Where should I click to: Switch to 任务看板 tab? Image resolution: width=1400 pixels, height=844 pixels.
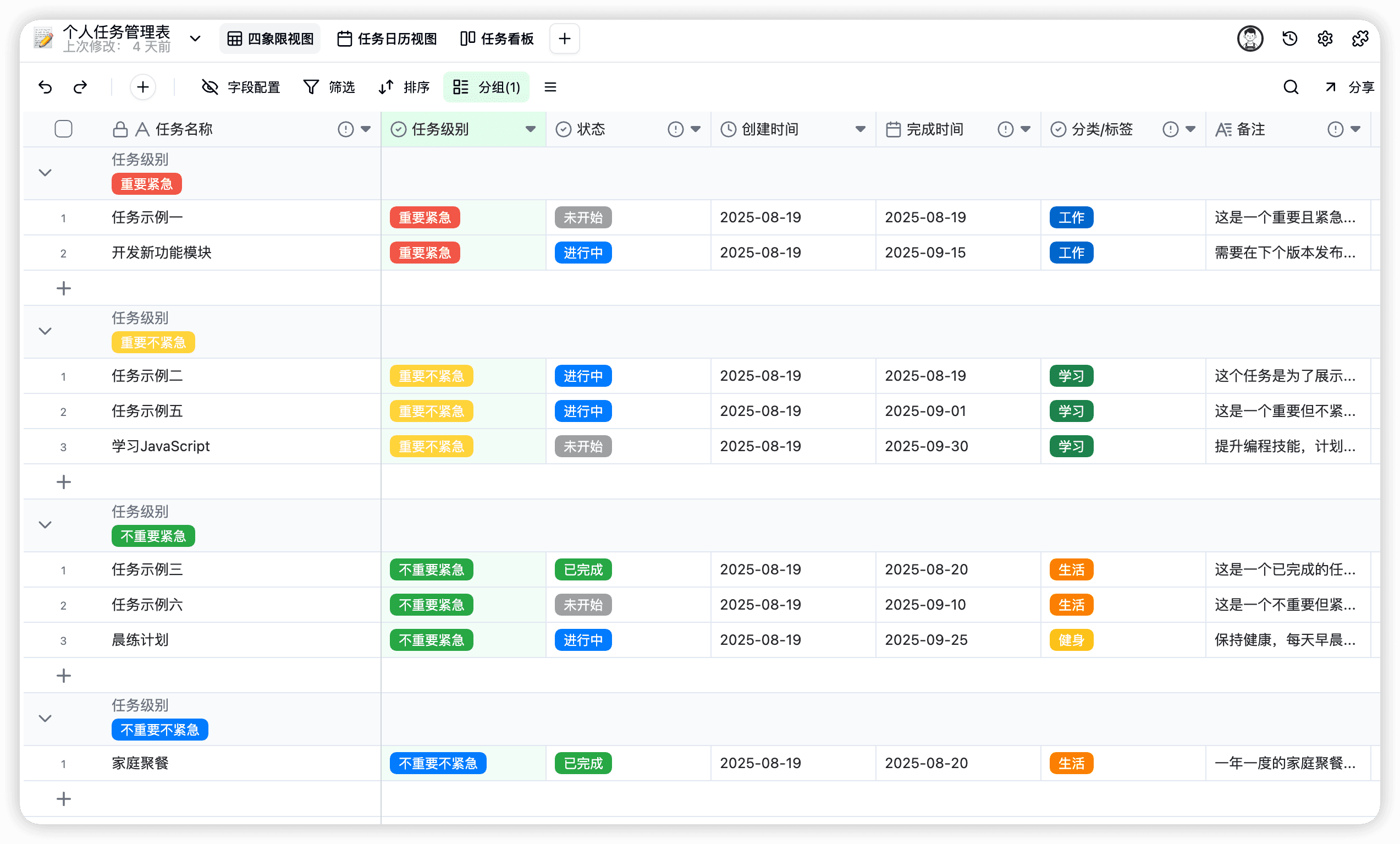point(497,39)
